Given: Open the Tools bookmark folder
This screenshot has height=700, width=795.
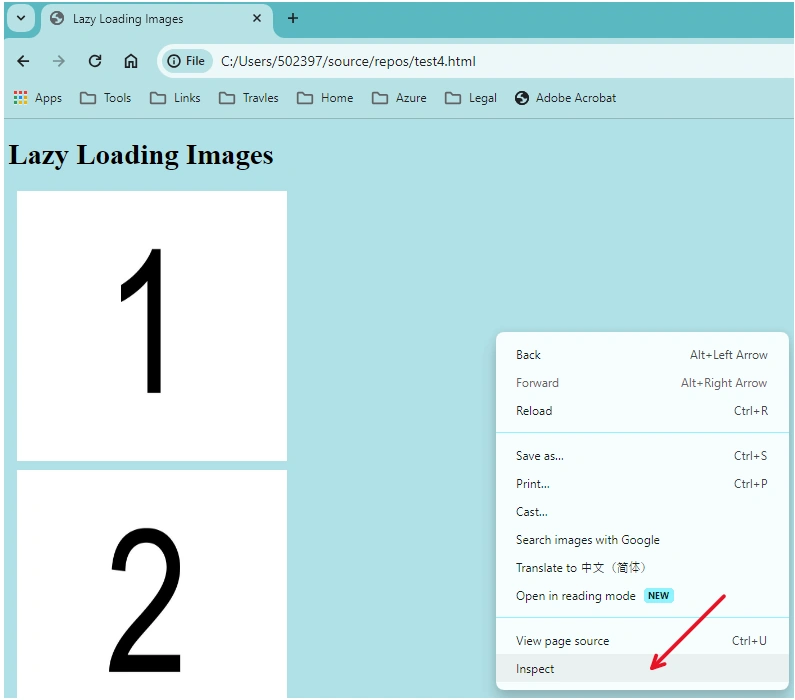Looking at the screenshot, I should point(105,98).
